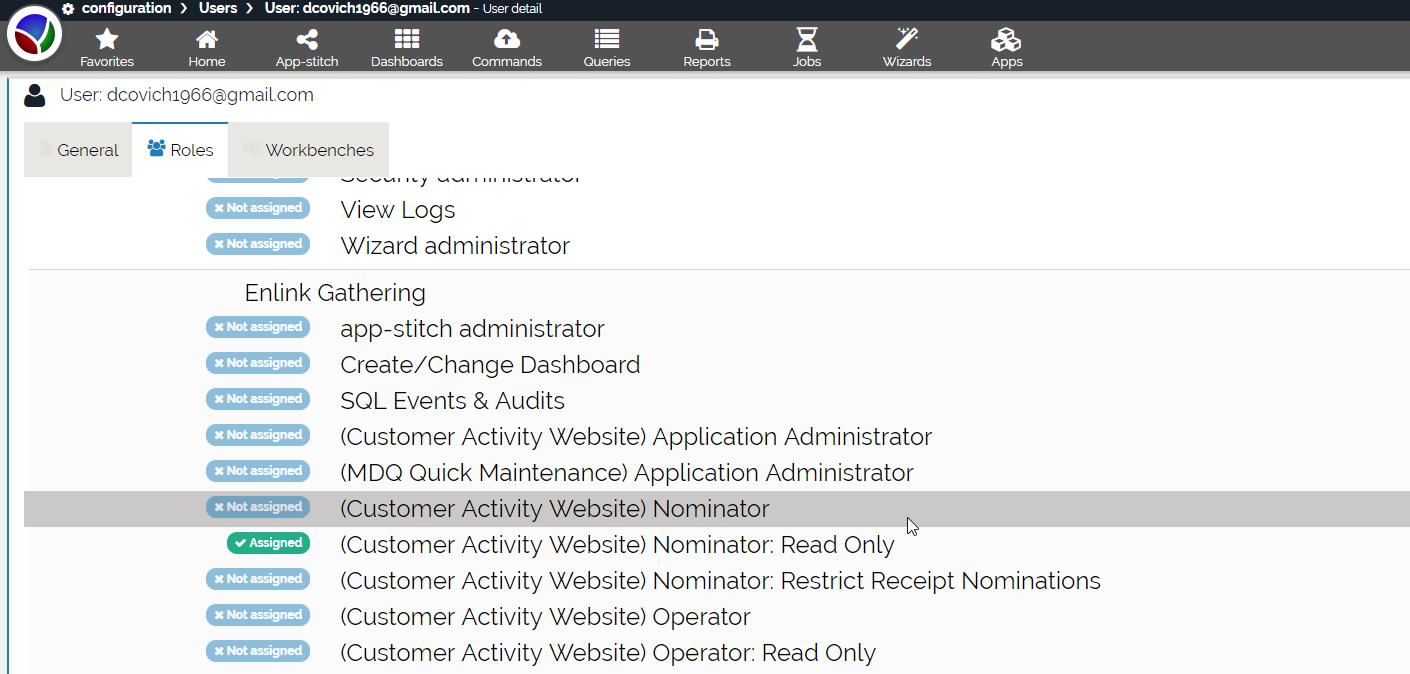Click the Users breadcrumb link

pos(217,8)
